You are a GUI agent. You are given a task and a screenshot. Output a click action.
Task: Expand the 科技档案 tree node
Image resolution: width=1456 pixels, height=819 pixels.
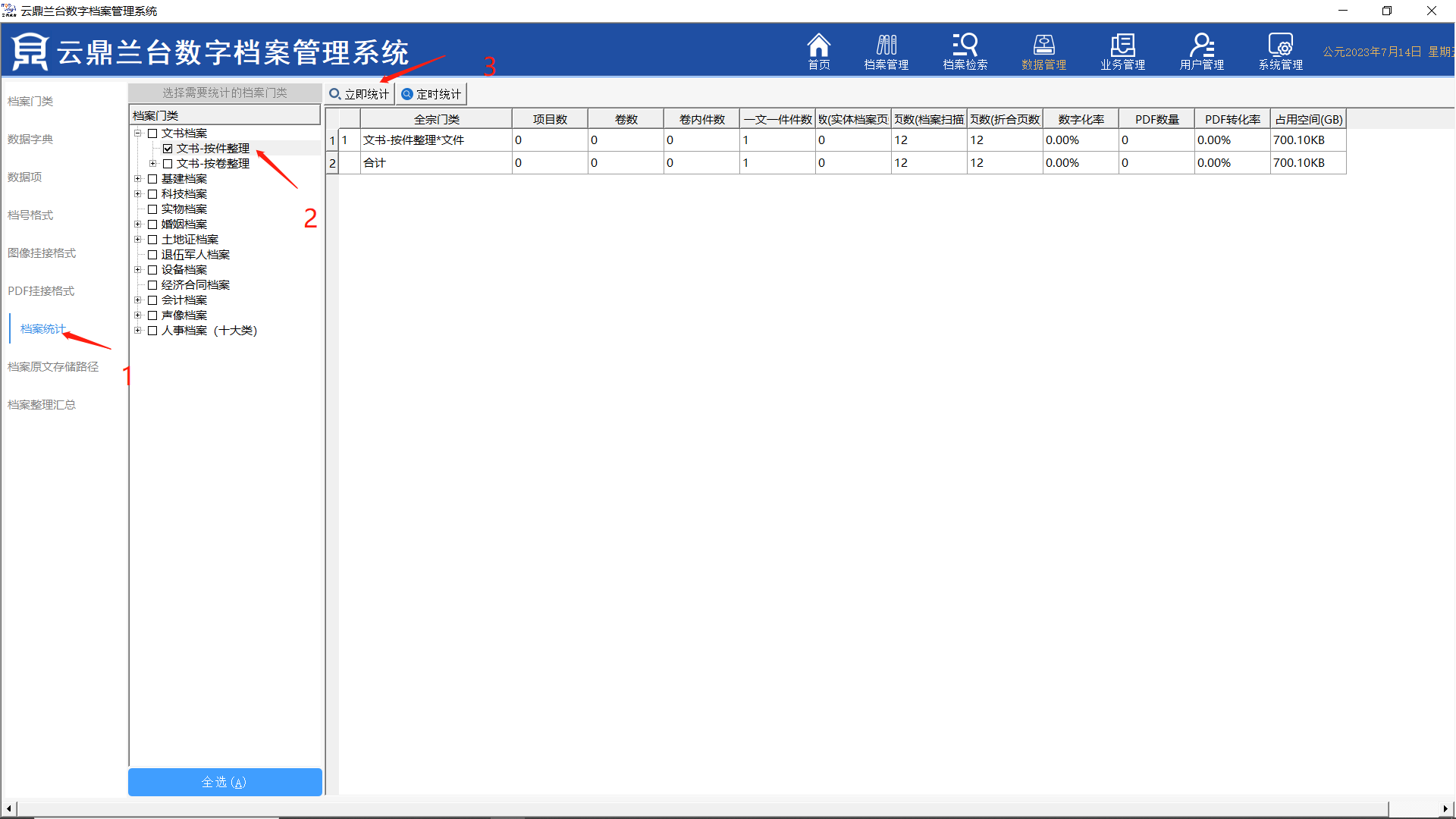(x=138, y=194)
